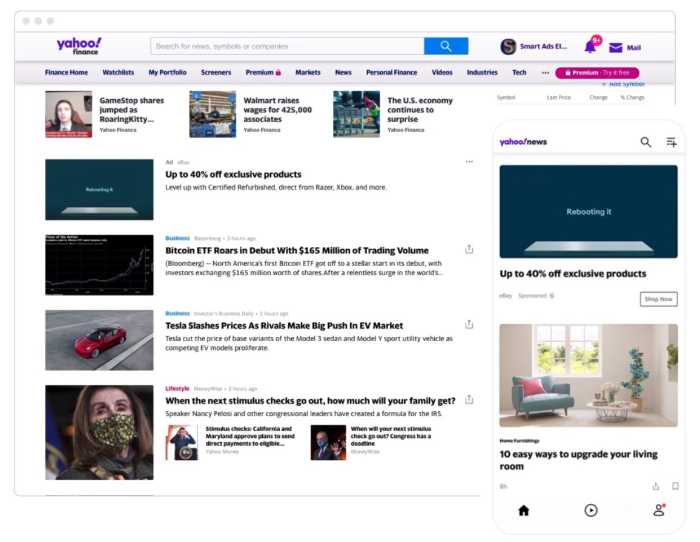Open the Finance Home tab

66,72
